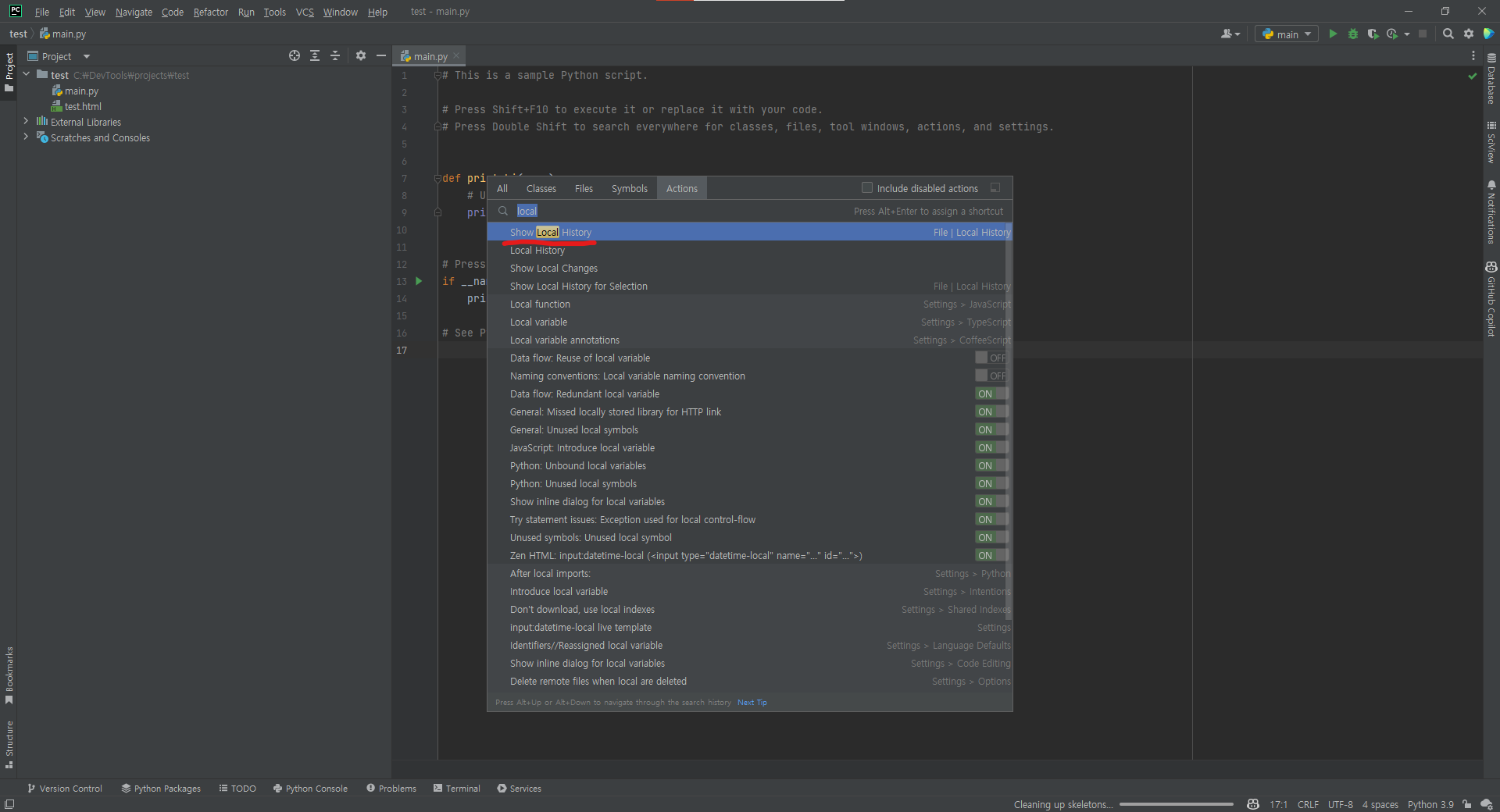Click the Select Opened File target icon
This screenshot has height=812, width=1500.
point(295,55)
